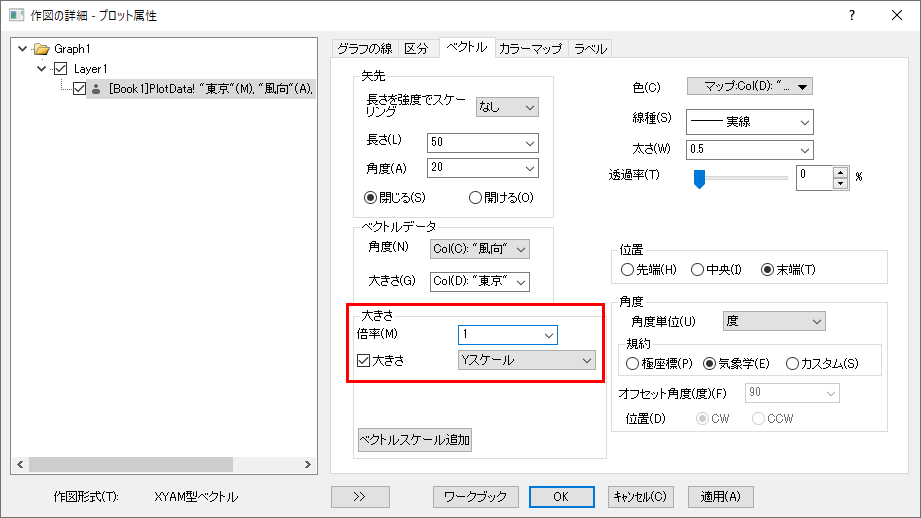The width and height of the screenshot is (921, 518).
Task: Click the 透過率 slider handle
Action: (x=700, y=178)
